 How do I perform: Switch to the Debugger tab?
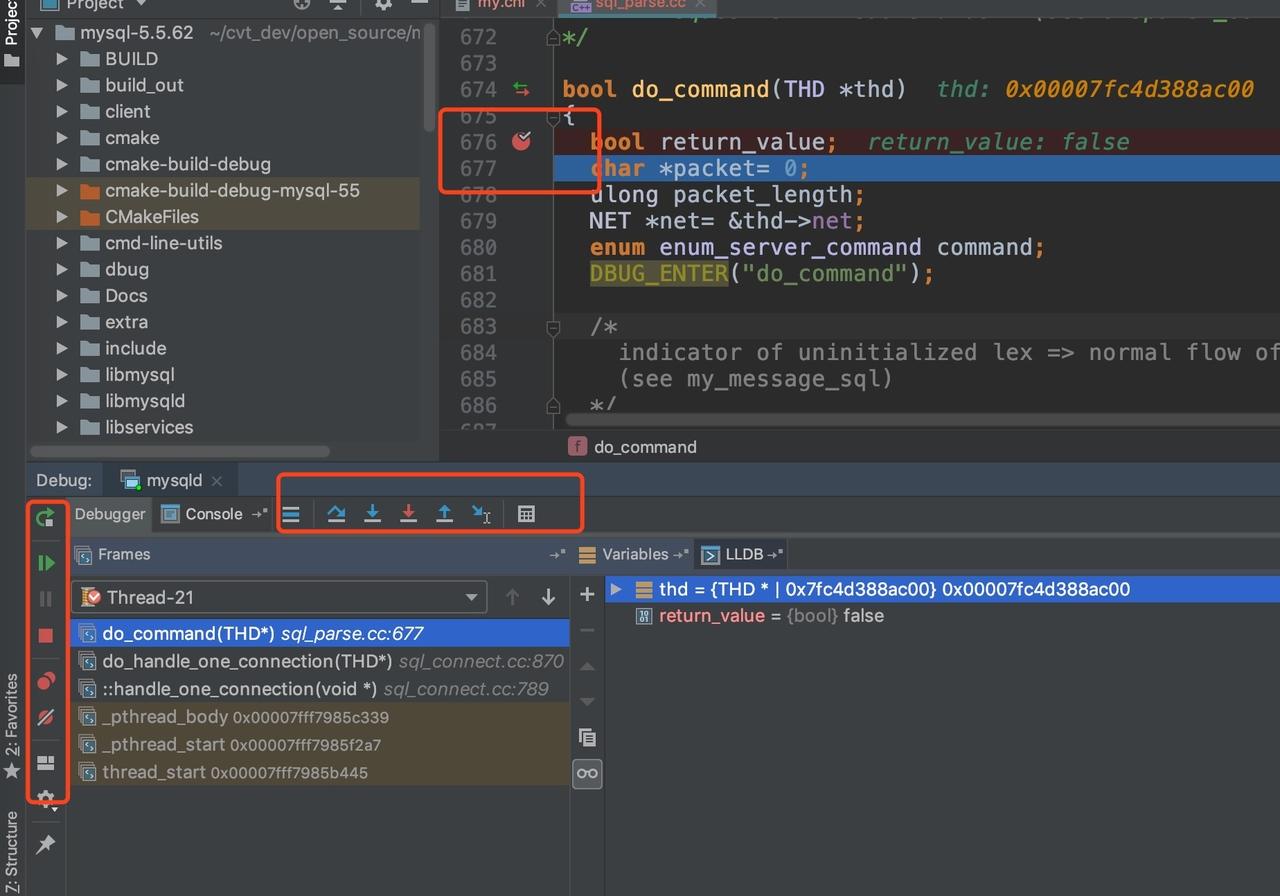click(x=110, y=514)
